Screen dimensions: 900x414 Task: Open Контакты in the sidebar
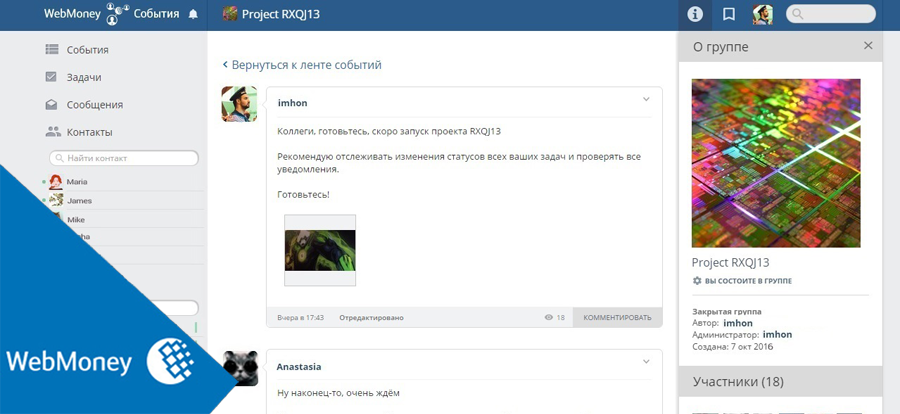tap(90, 133)
